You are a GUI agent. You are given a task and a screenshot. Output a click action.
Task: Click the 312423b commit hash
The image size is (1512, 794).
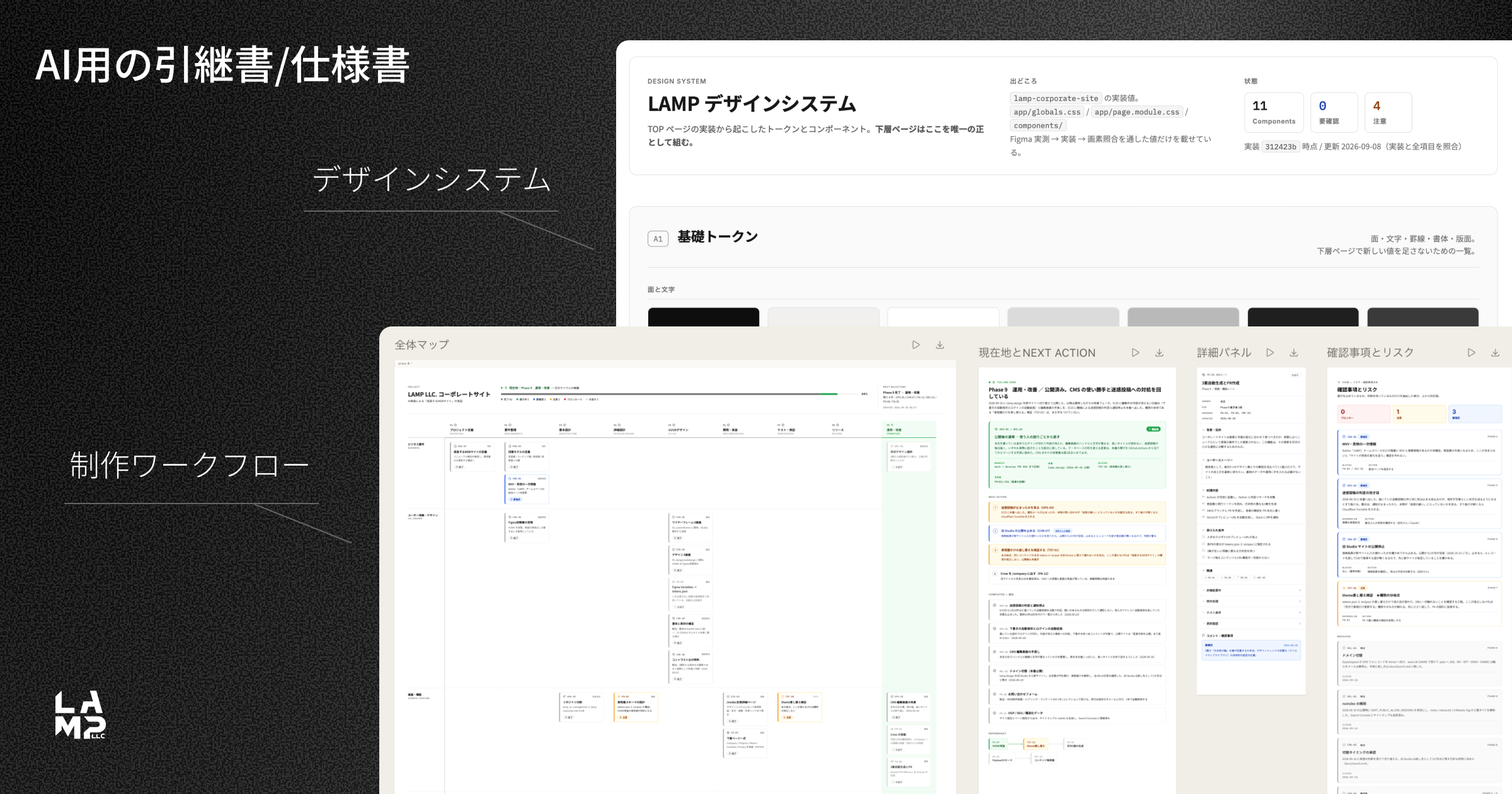point(1281,147)
